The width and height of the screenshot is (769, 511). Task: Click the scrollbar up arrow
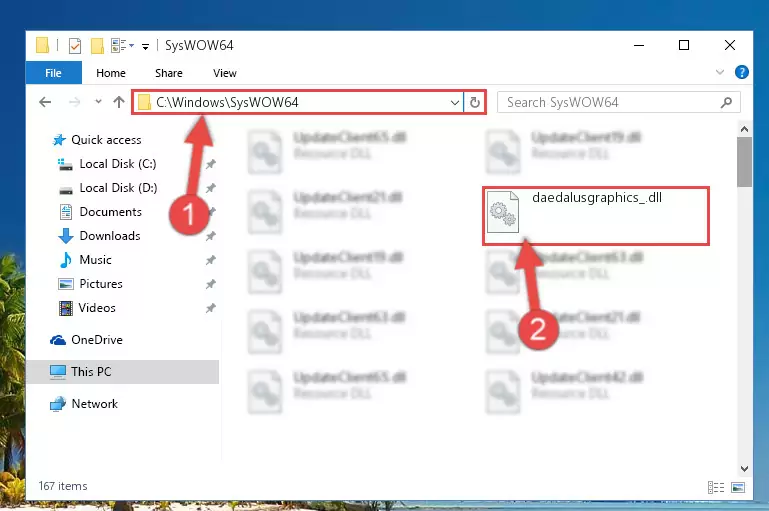click(x=744, y=129)
